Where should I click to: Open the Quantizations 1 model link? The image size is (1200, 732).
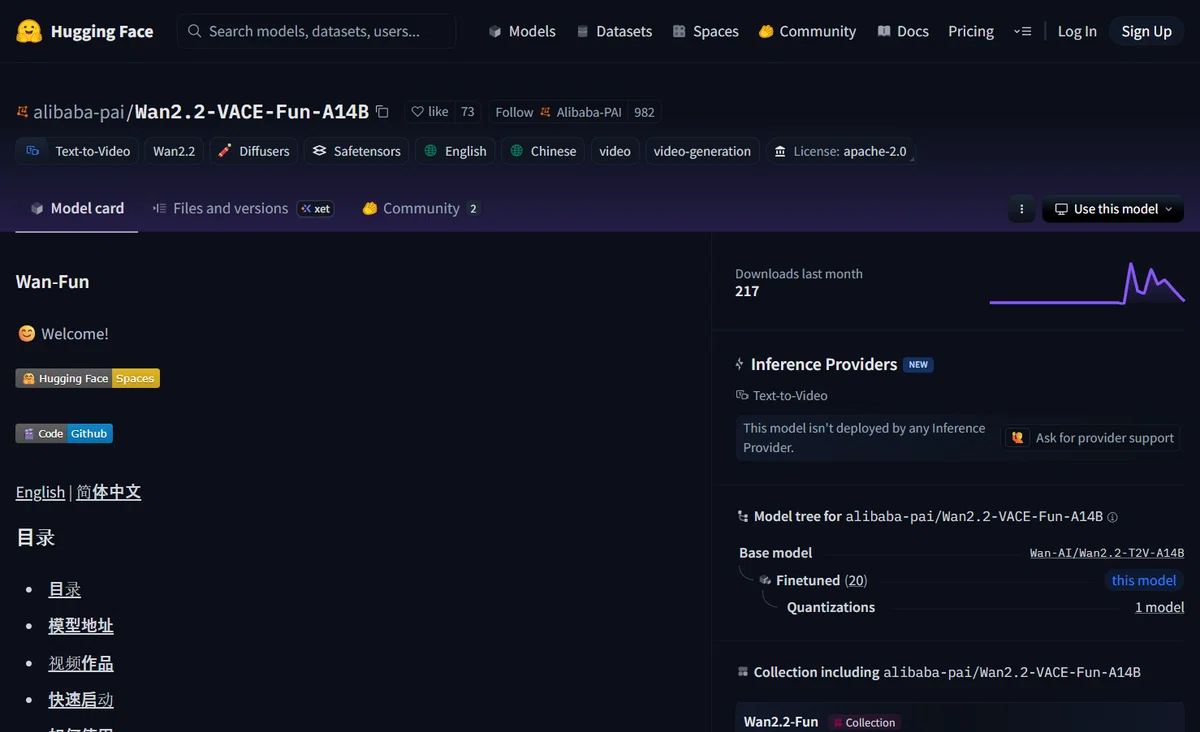(1159, 607)
